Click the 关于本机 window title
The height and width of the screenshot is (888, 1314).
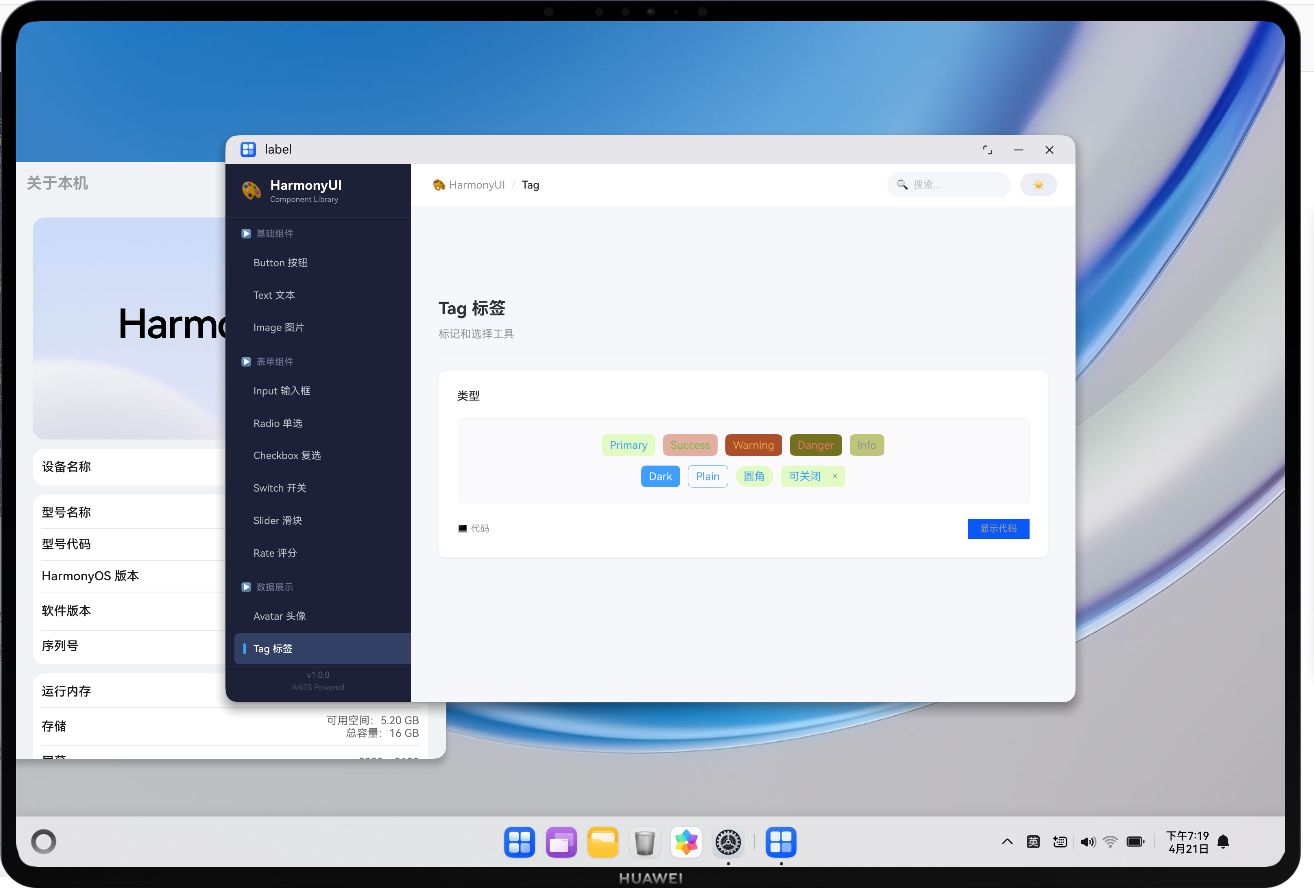click(x=58, y=183)
